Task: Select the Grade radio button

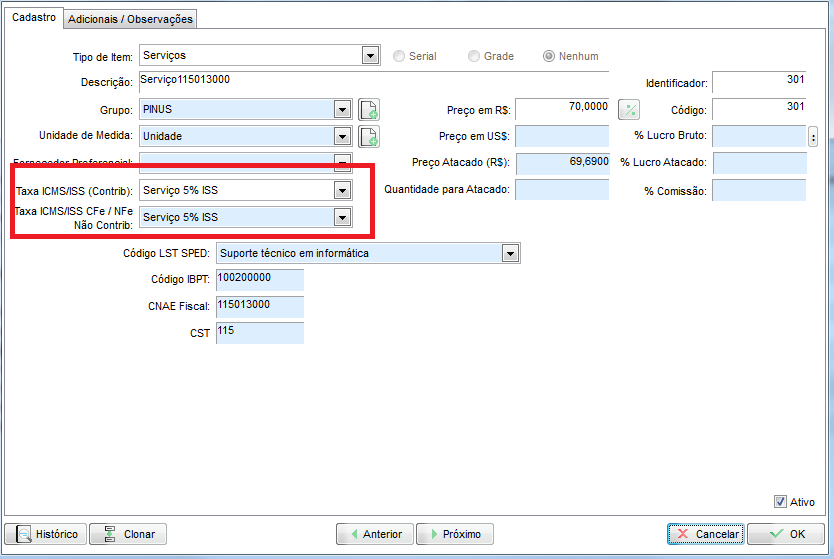Action: pos(475,56)
